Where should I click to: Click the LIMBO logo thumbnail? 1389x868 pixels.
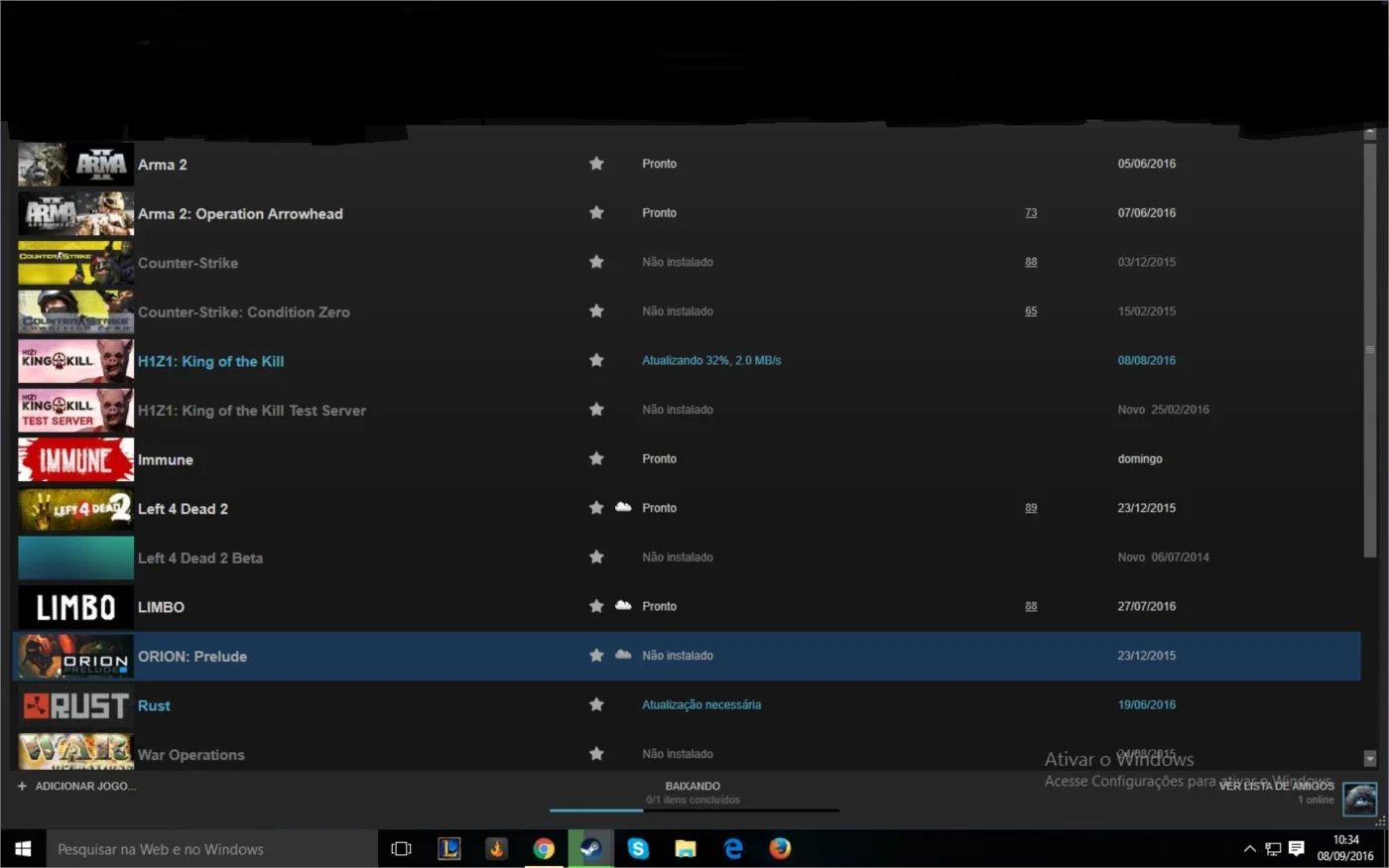click(75, 607)
